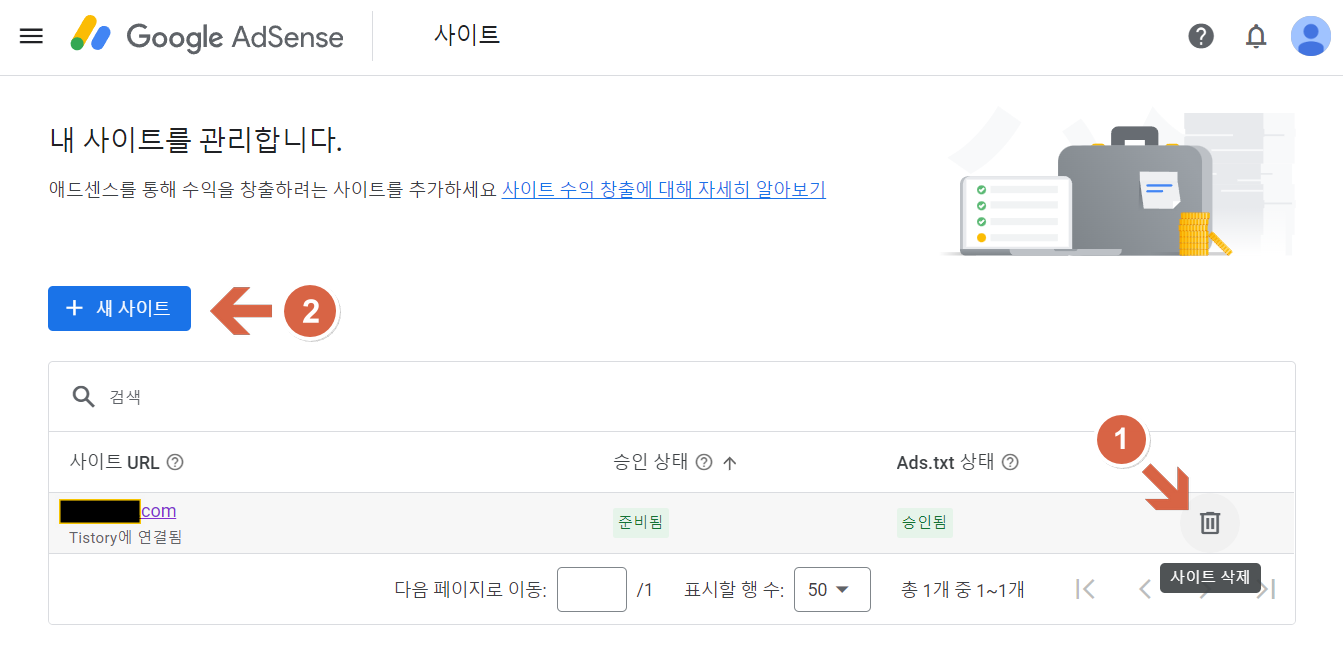This screenshot has width=1343, height=645.
Task: Delete the site using the trash icon
Action: point(1210,522)
